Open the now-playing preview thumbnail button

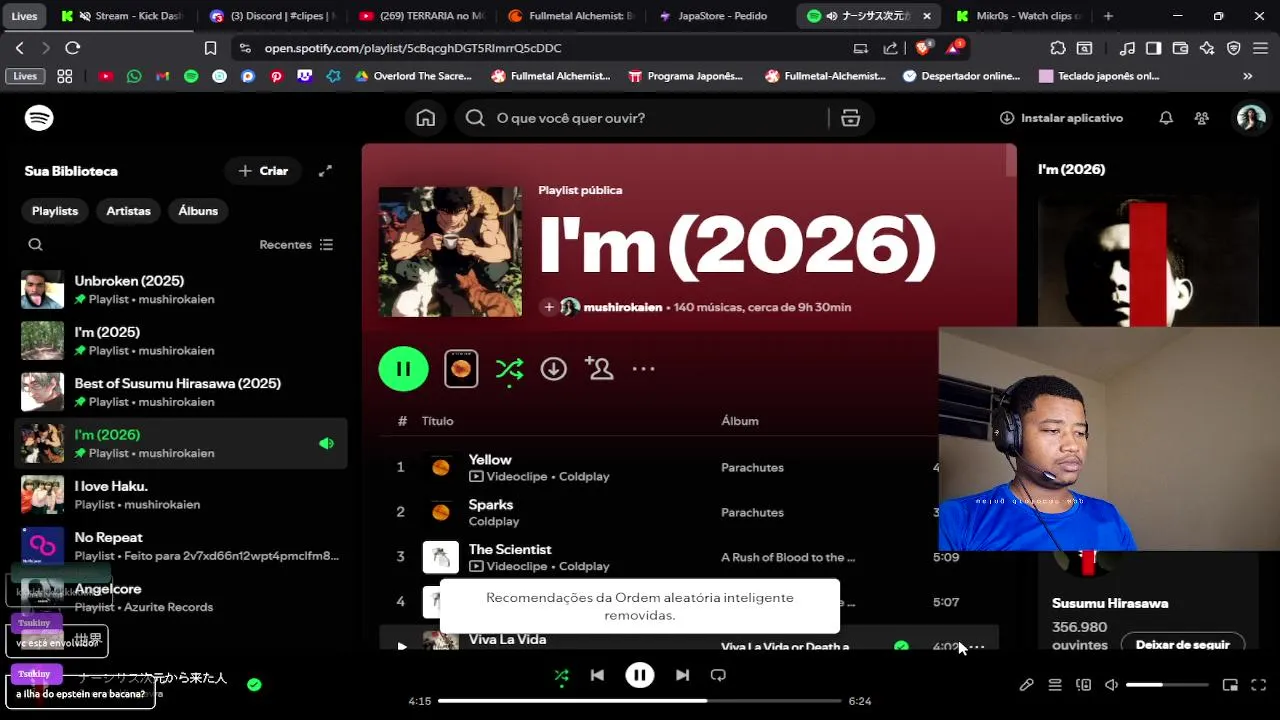(x=461, y=369)
